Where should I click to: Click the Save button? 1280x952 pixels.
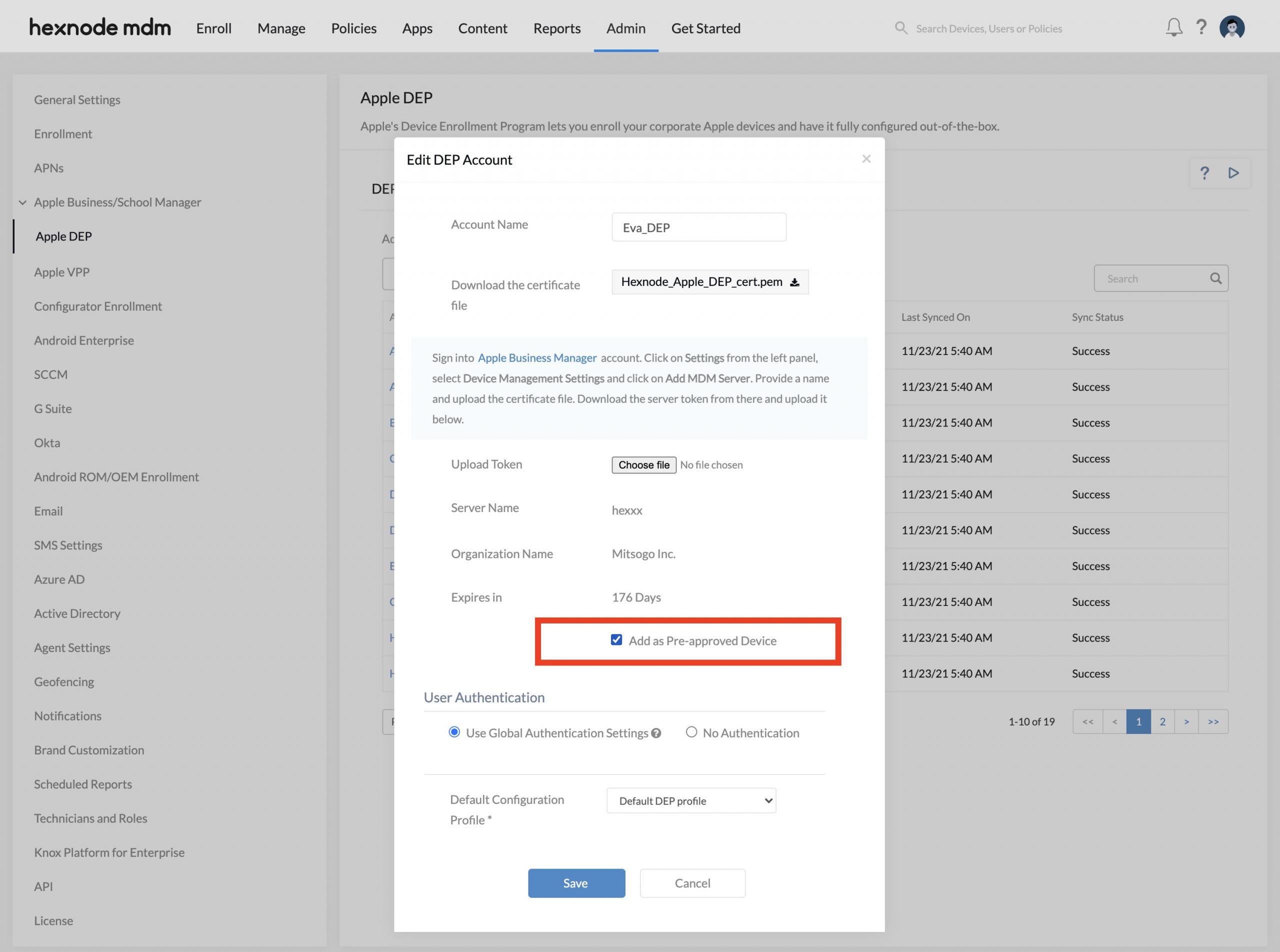point(576,883)
